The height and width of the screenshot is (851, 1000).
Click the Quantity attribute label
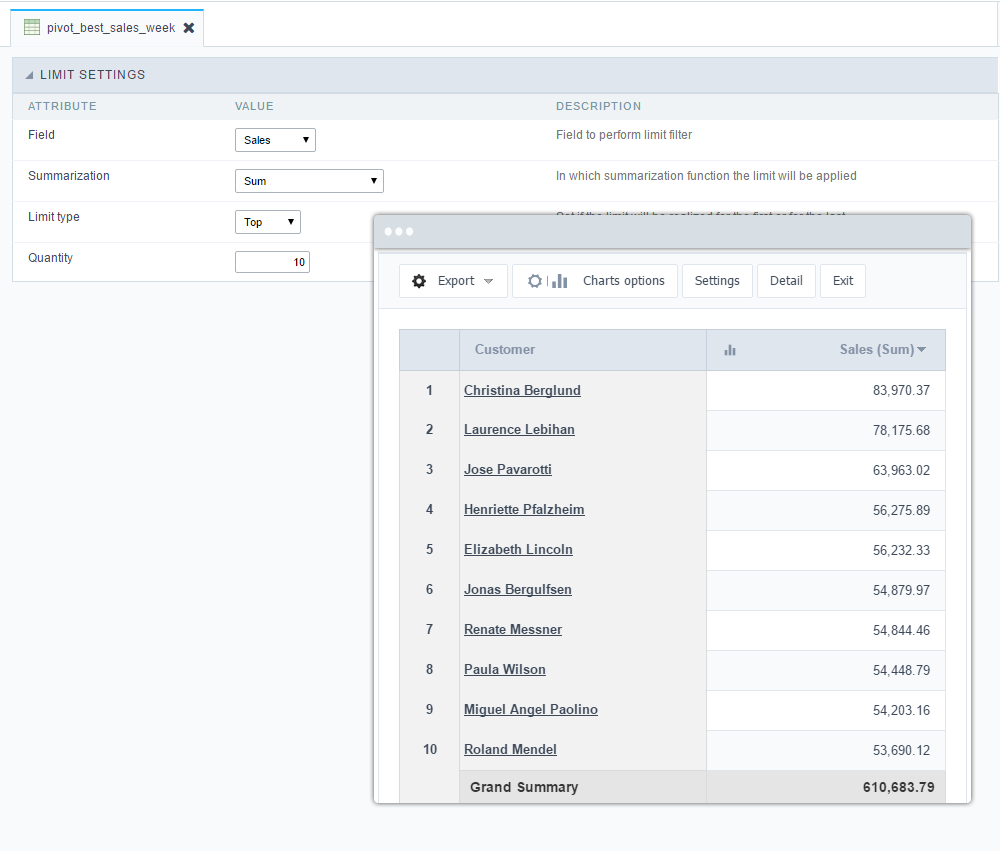pyautogui.click(x=50, y=258)
